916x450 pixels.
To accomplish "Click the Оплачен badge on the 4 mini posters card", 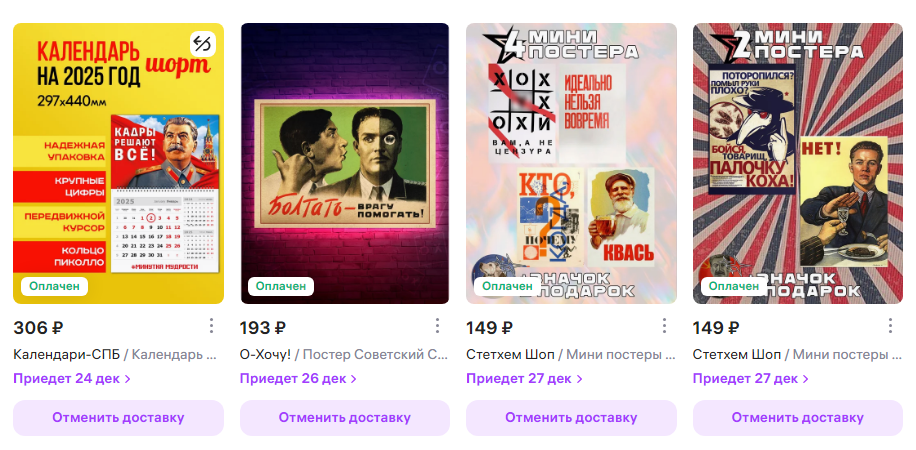I will (x=507, y=286).
